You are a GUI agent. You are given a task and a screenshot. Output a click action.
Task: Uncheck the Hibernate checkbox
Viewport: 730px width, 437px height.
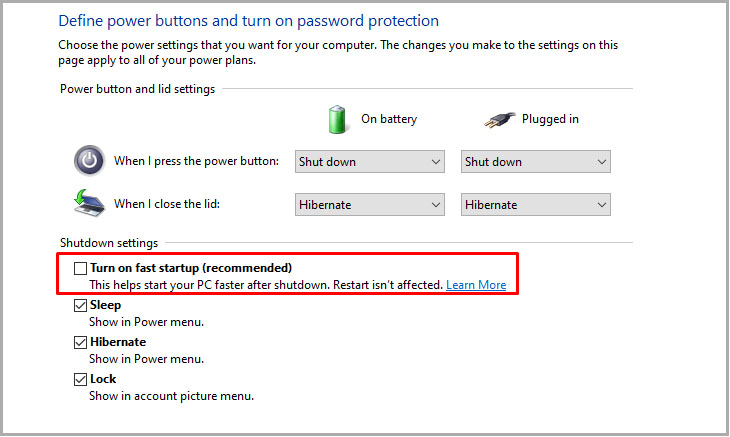[x=80, y=343]
